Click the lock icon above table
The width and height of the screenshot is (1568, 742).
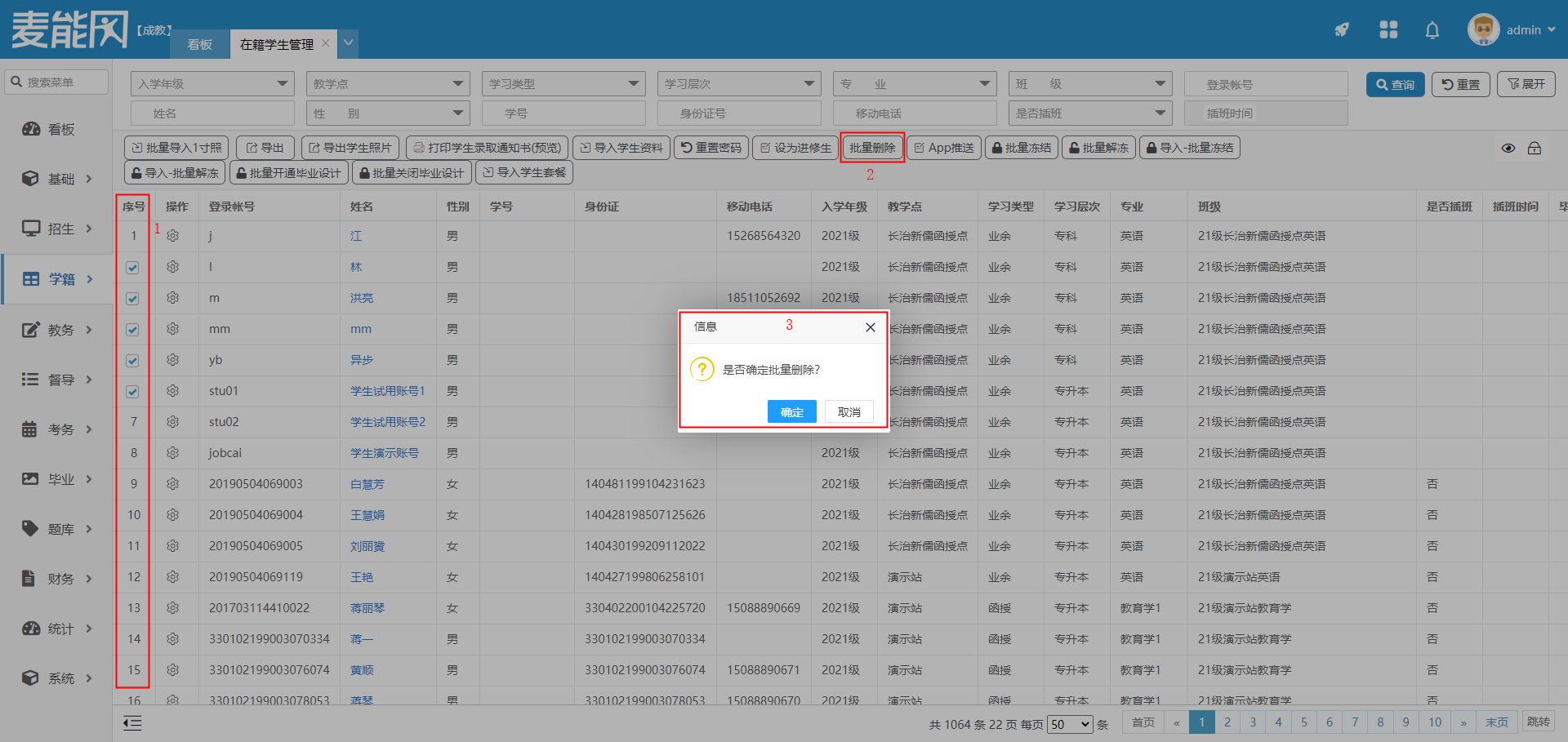coord(1535,148)
